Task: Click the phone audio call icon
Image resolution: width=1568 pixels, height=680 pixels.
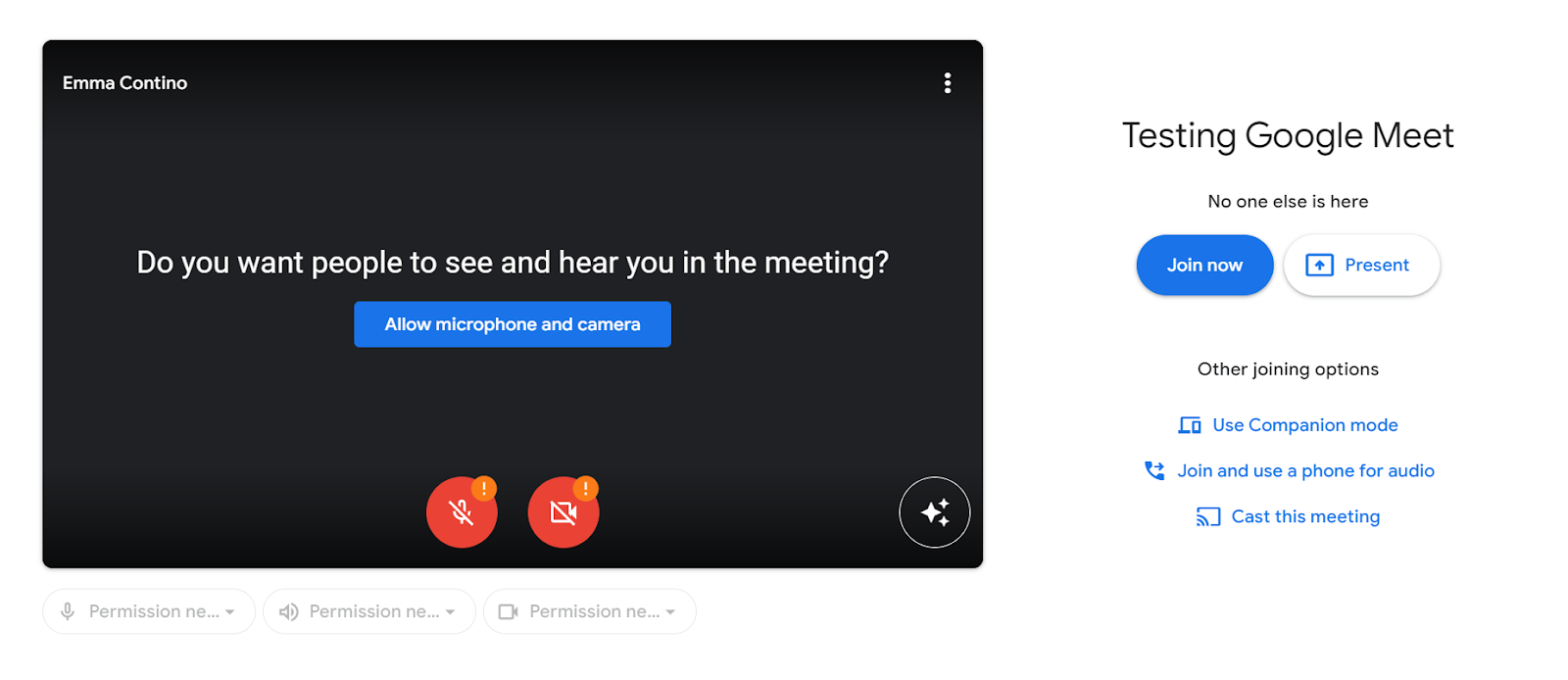Action: [x=1155, y=470]
